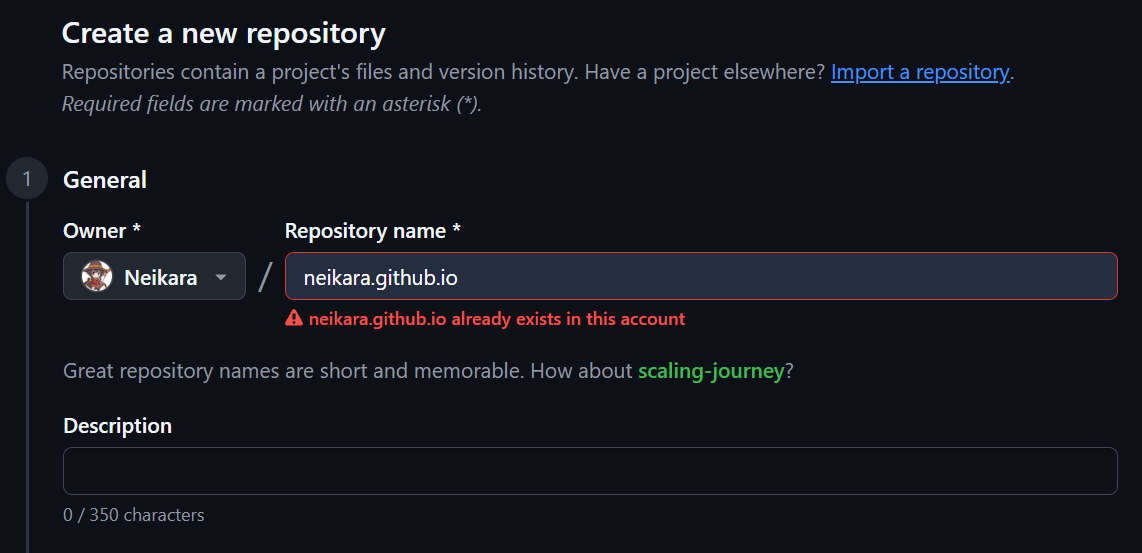1142x553 pixels.
Task: Click the "Create a new repository" heading
Action: pos(223,33)
